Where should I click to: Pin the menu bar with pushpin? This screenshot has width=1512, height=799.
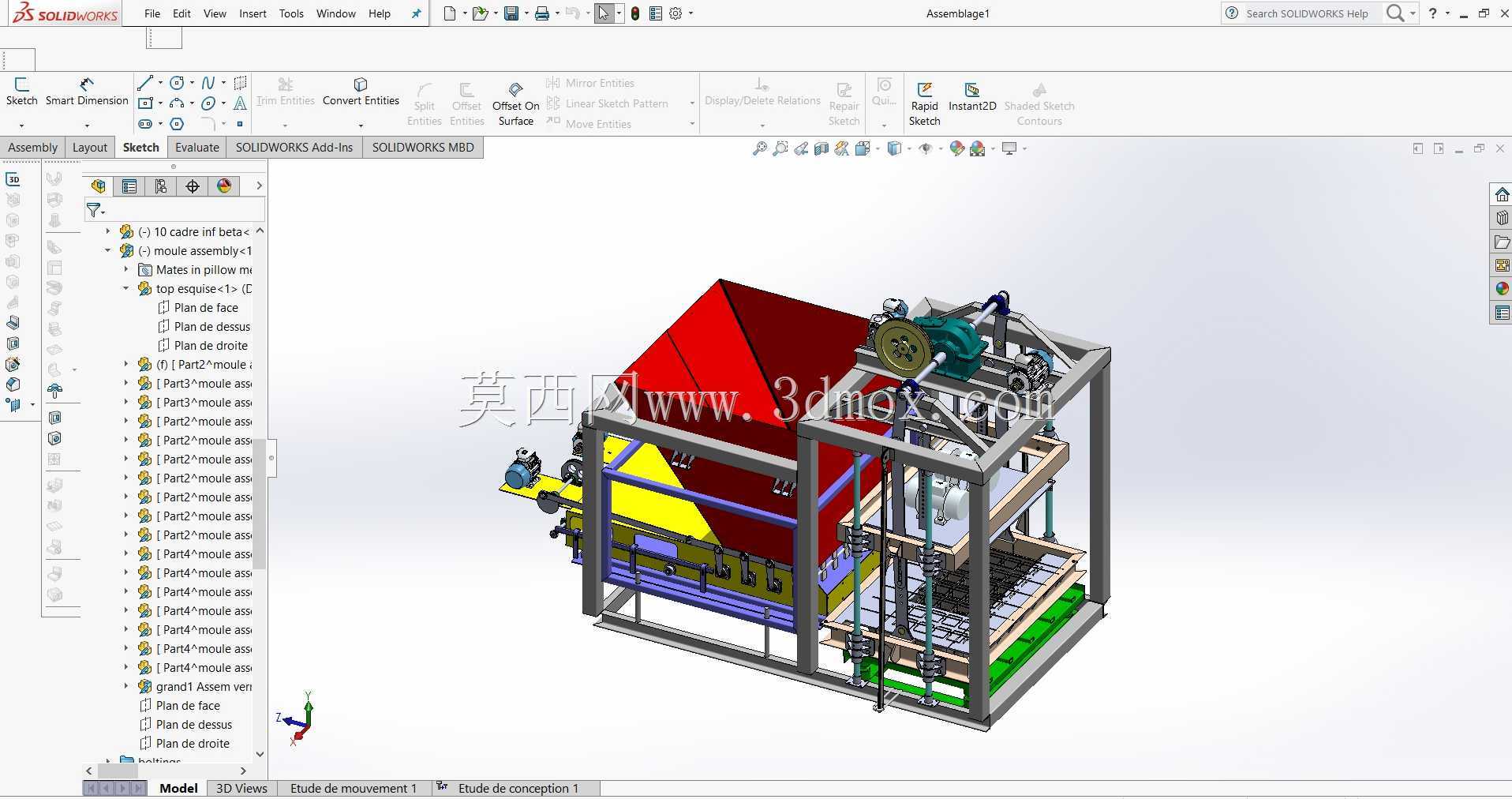click(x=416, y=13)
